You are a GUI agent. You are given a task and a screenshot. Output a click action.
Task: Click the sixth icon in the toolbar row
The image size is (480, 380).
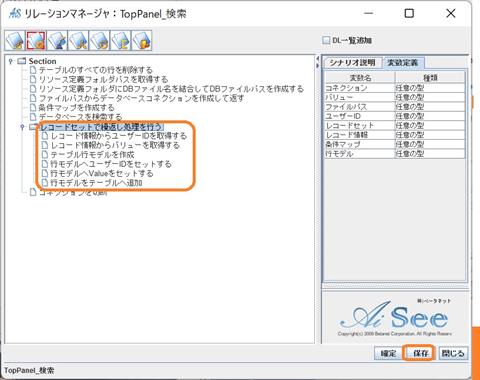point(121,41)
